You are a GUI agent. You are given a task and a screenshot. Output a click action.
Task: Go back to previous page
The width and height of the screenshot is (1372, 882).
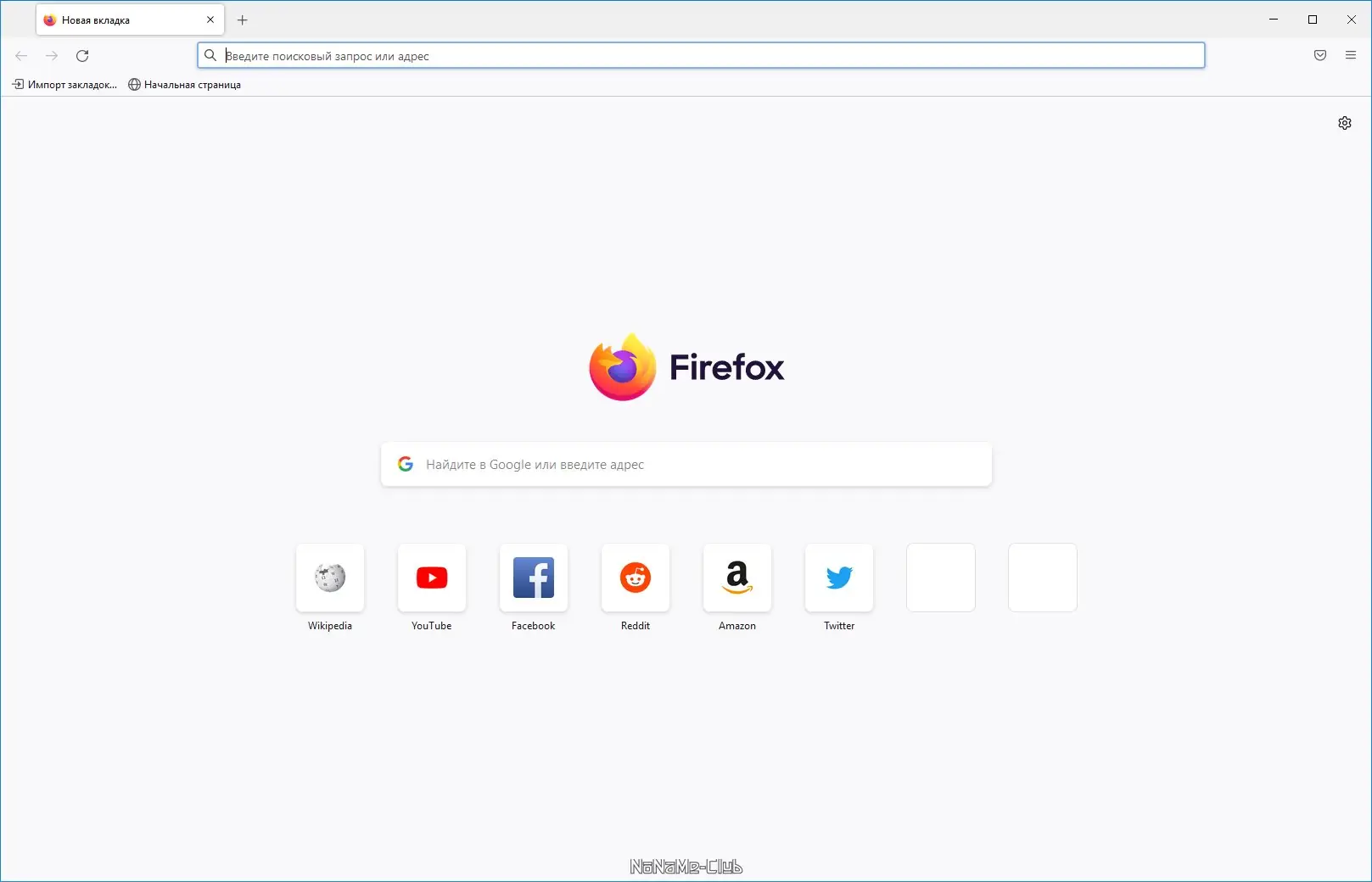coord(20,55)
